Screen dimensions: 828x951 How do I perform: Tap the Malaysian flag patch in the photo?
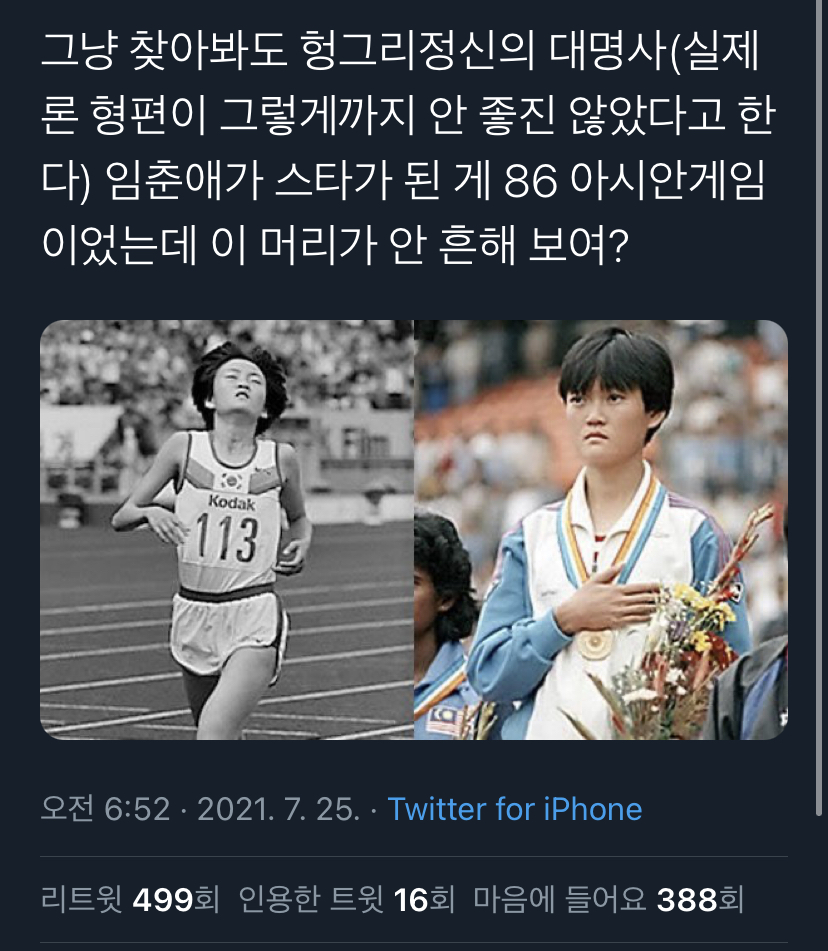443,721
